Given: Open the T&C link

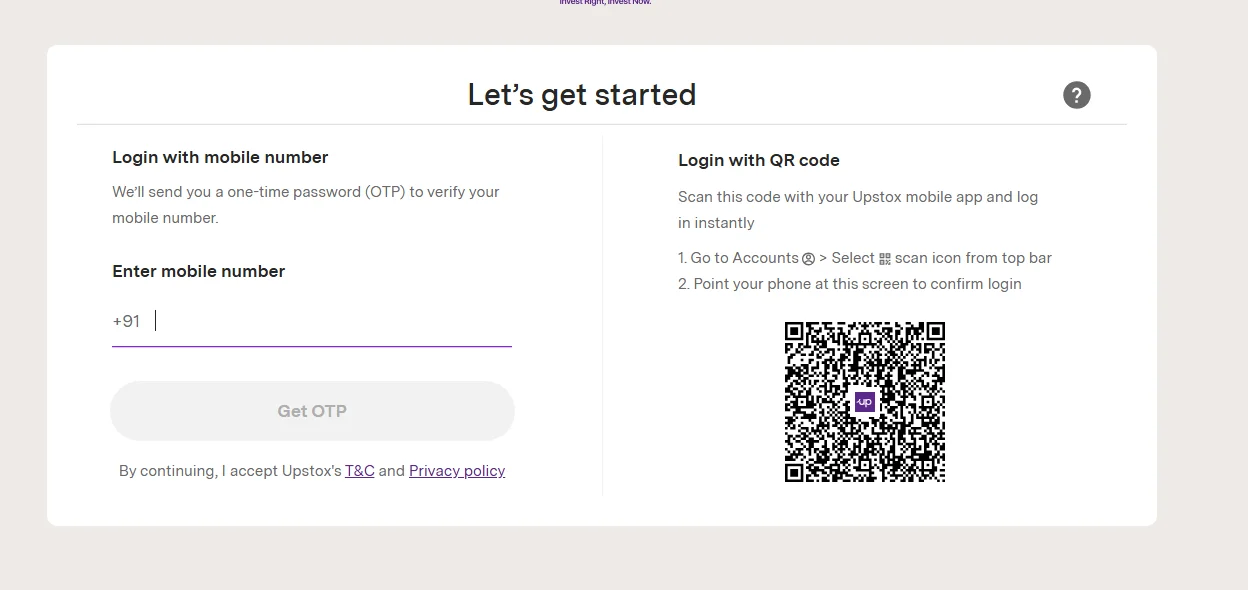Looking at the screenshot, I should point(359,471).
